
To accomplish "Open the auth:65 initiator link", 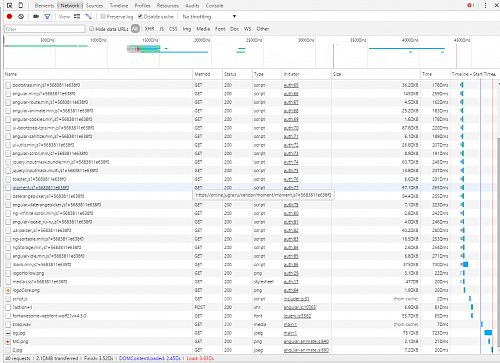I will (291, 85).
